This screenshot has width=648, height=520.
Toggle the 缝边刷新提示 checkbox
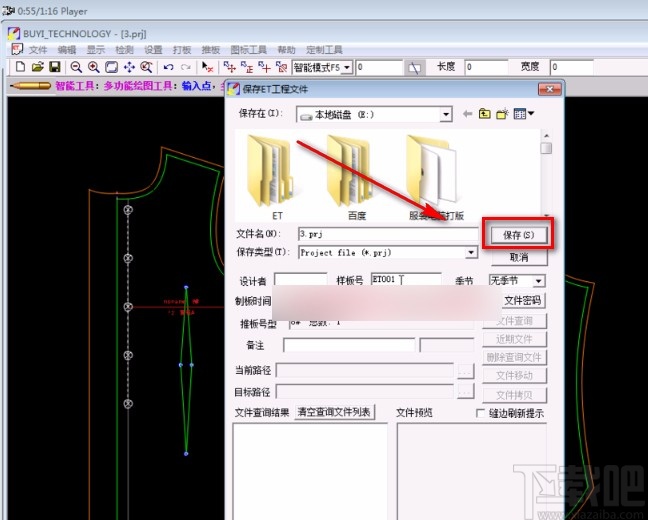tap(480, 413)
